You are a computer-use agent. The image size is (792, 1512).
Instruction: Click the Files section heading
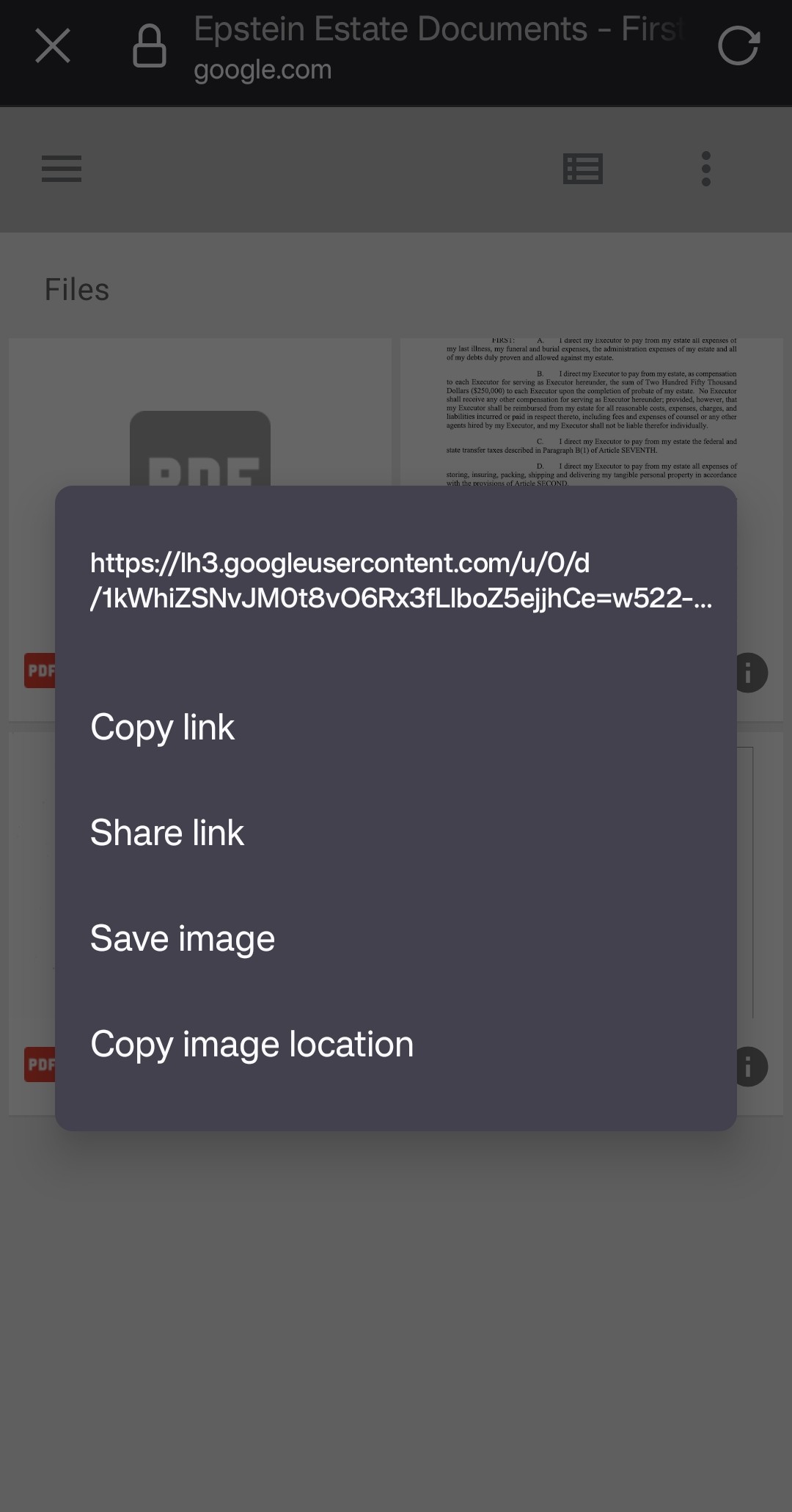point(77,290)
